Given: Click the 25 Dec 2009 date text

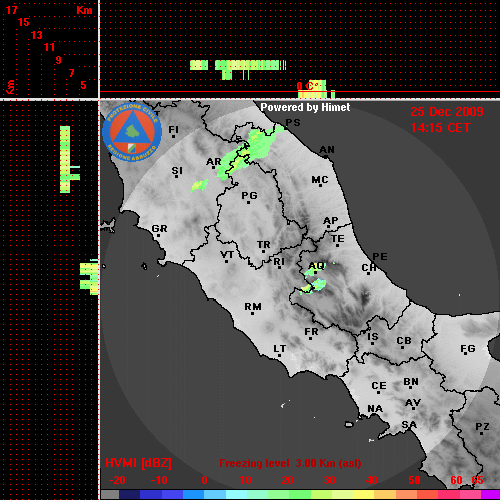Looking at the screenshot, I should click(x=447, y=112).
